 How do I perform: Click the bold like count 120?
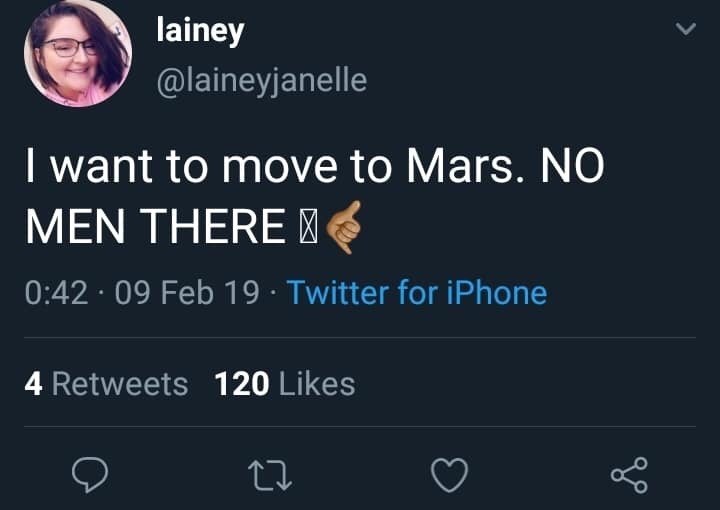coord(242,383)
